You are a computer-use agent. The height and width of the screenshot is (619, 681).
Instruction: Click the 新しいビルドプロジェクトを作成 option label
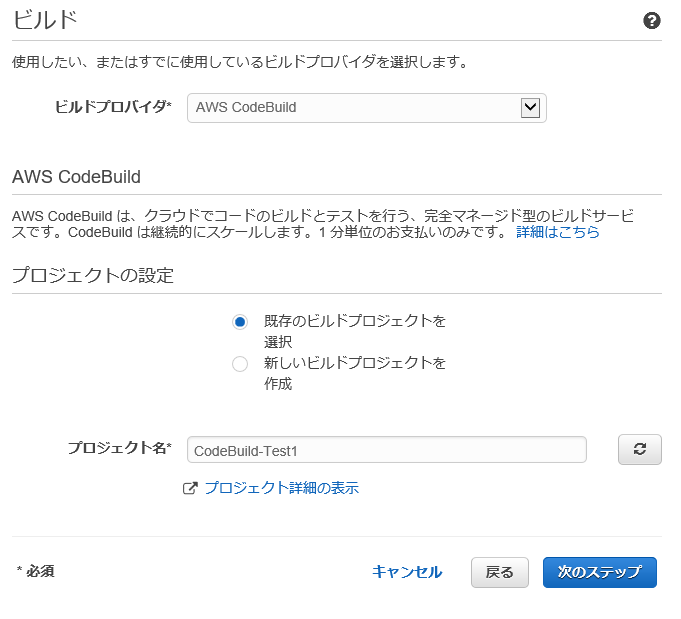354,373
